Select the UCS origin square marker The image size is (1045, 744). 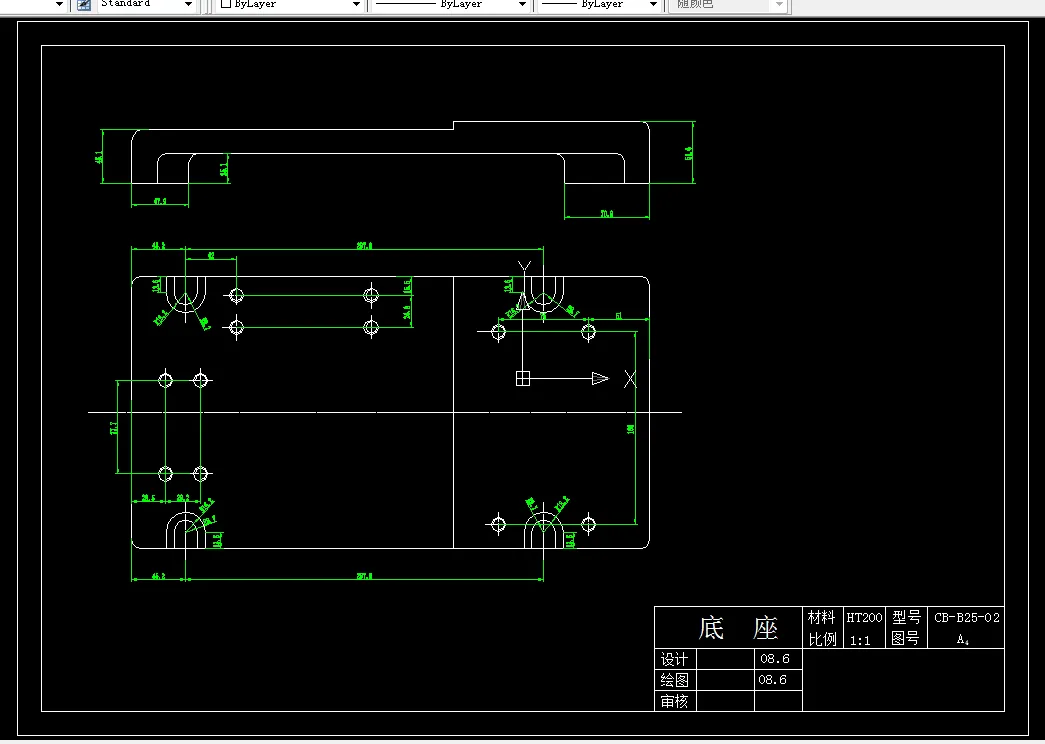[523, 379]
